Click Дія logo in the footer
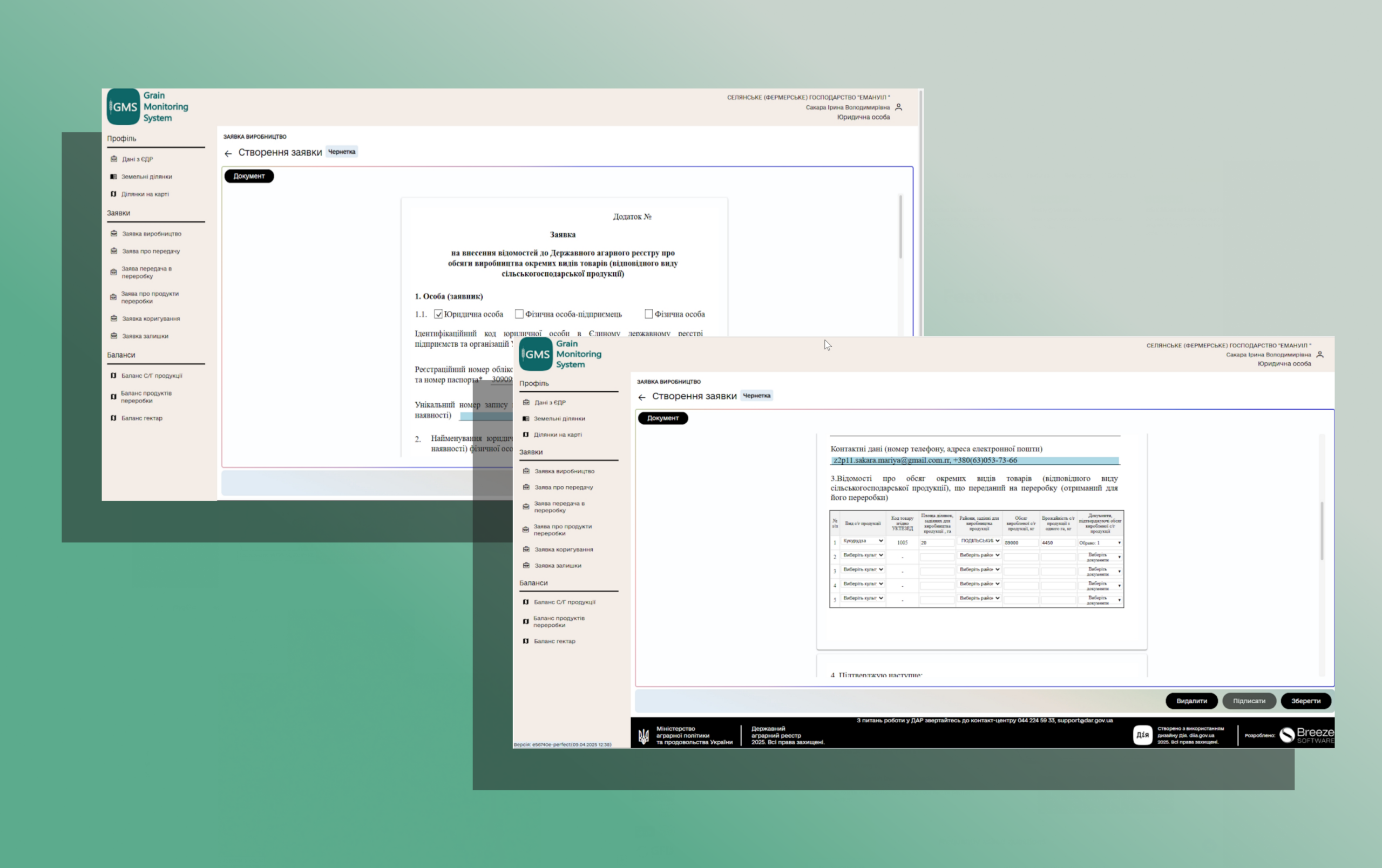Screen dimensions: 1382x868 click(1142, 734)
